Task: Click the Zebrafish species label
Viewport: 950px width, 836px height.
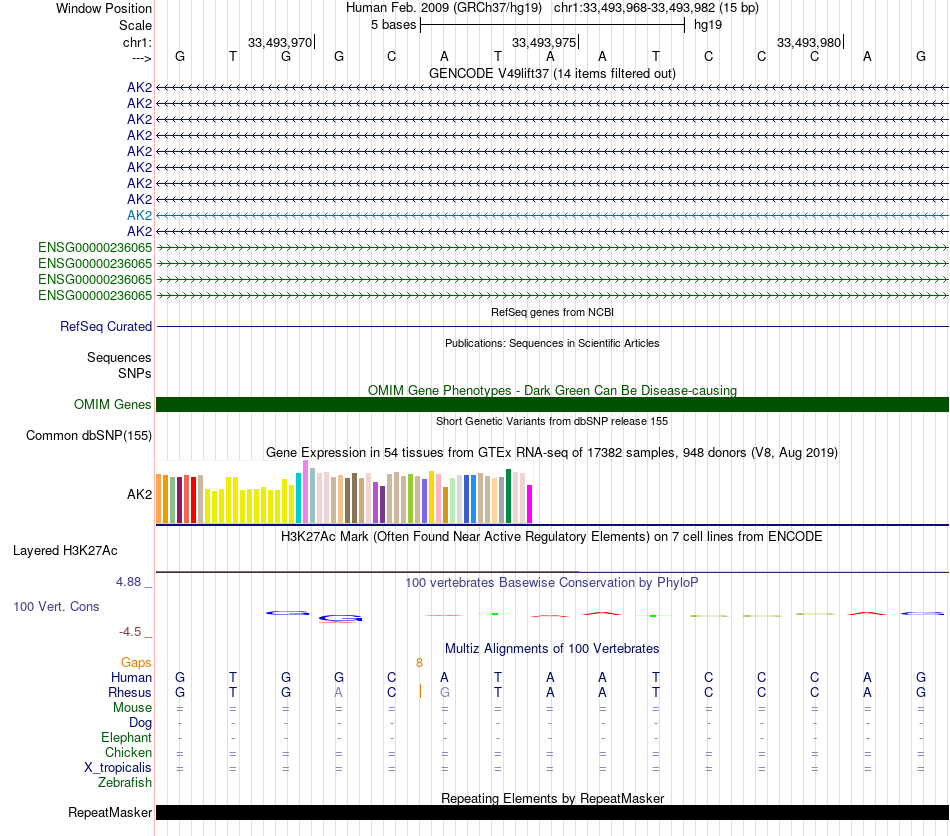Action: 125,782
